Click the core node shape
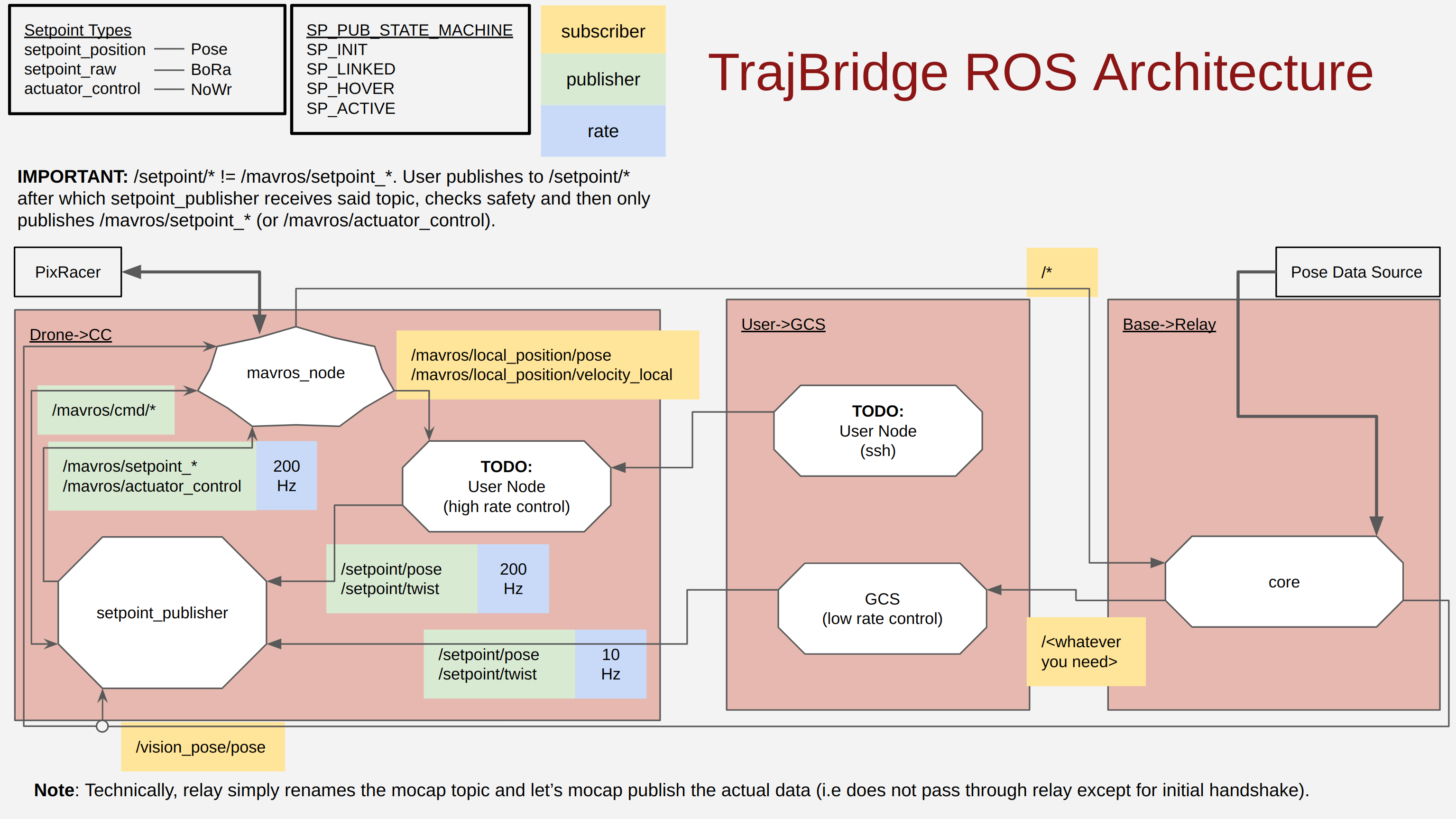Viewport: 1456px width, 819px height. (1284, 582)
